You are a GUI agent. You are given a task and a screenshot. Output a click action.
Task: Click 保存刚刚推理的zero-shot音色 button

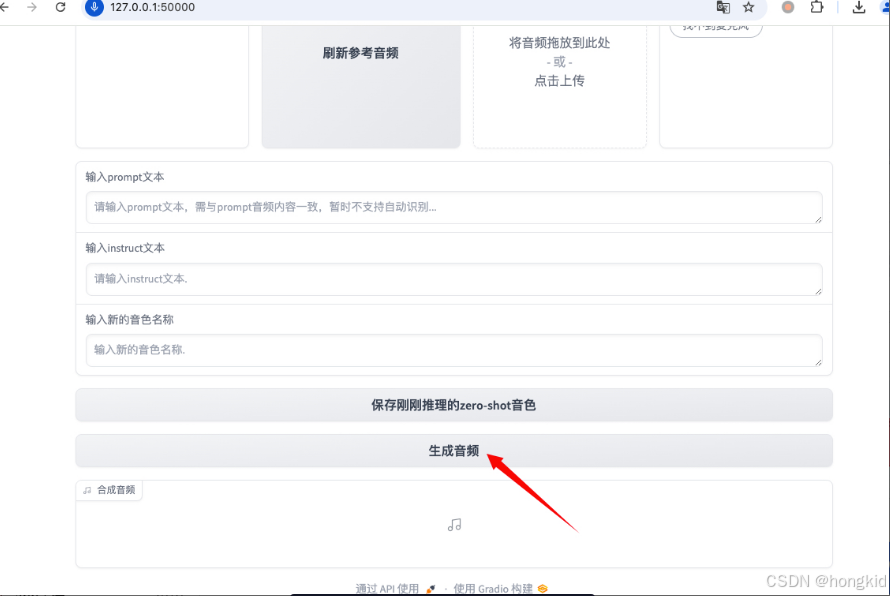point(454,405)
